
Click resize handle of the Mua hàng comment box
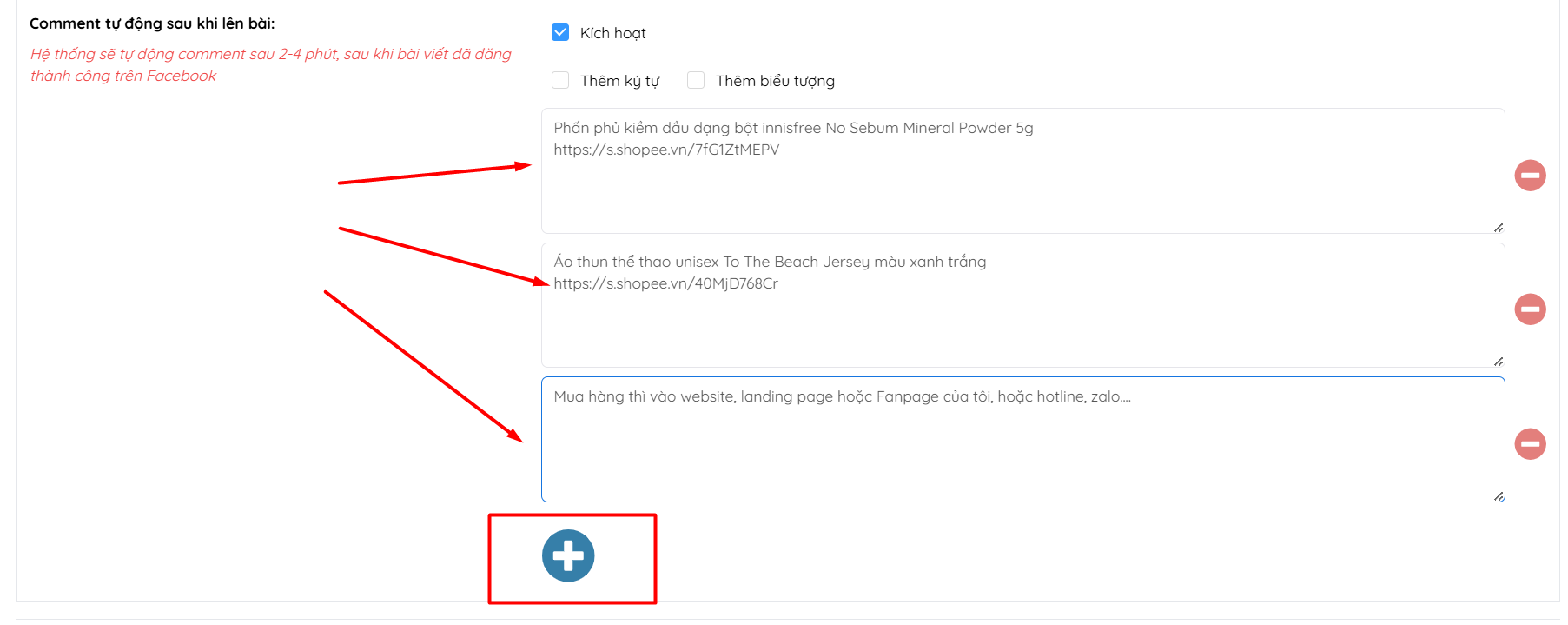point(1499,495)
